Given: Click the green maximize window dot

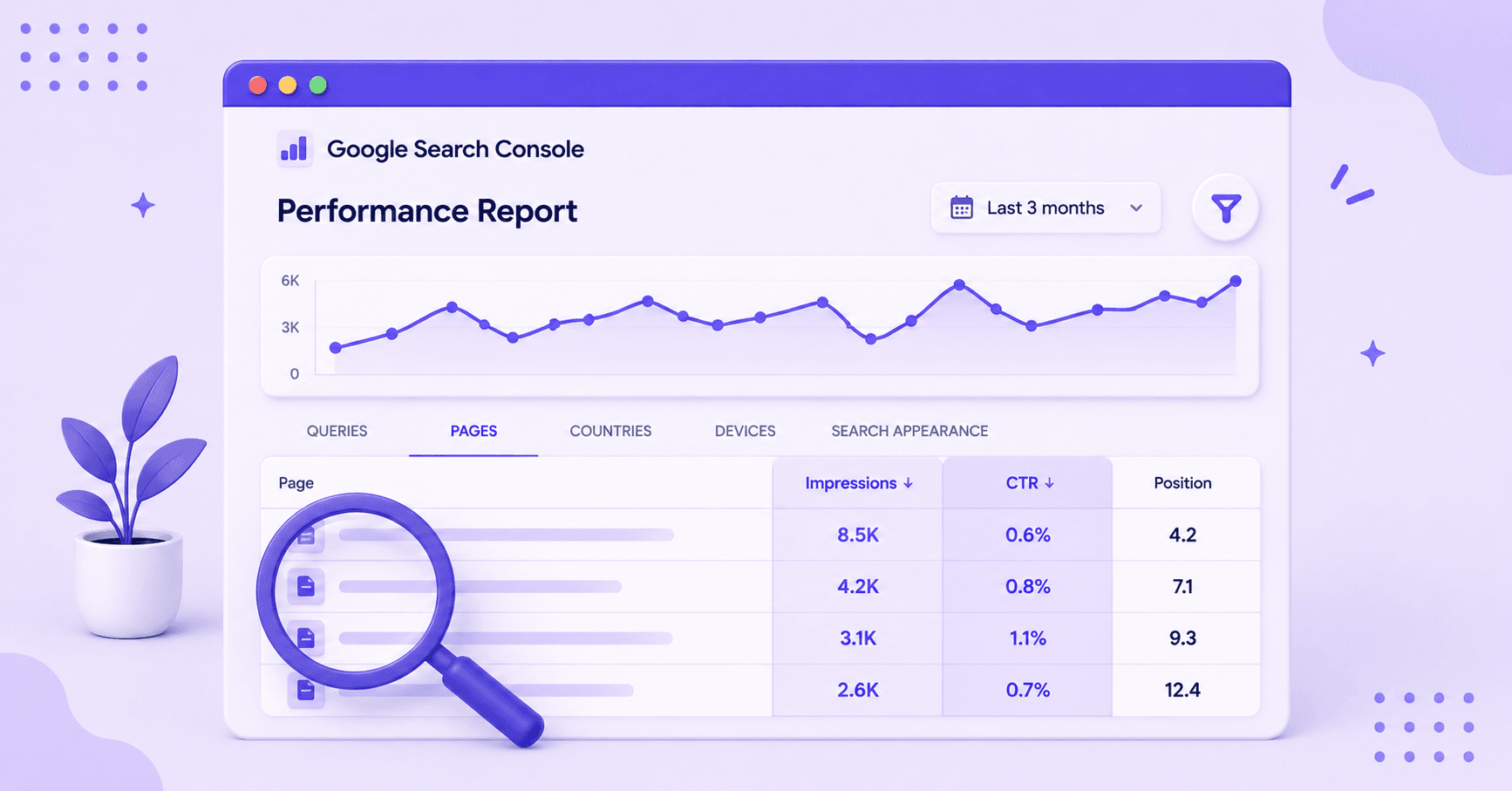Looking at the screenshot, I should pos(318,85).
